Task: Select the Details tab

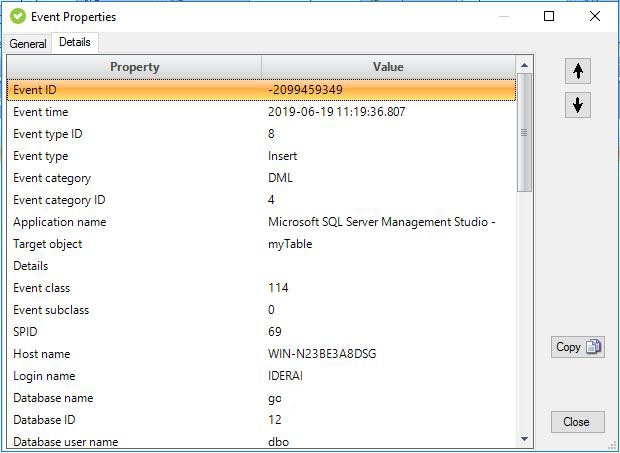Action: click(75, 42)
